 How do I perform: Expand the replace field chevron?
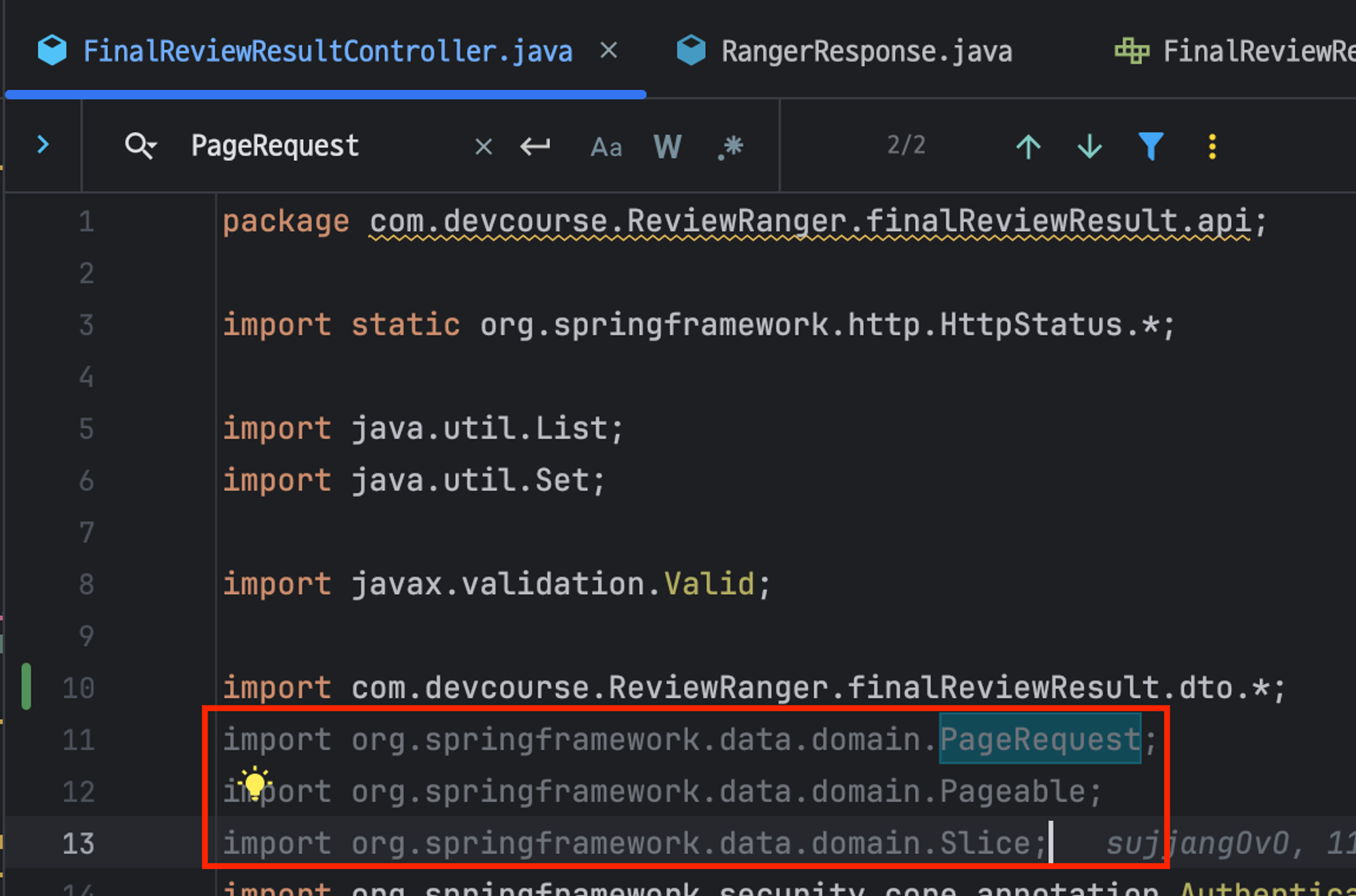[x=43, y=144]
